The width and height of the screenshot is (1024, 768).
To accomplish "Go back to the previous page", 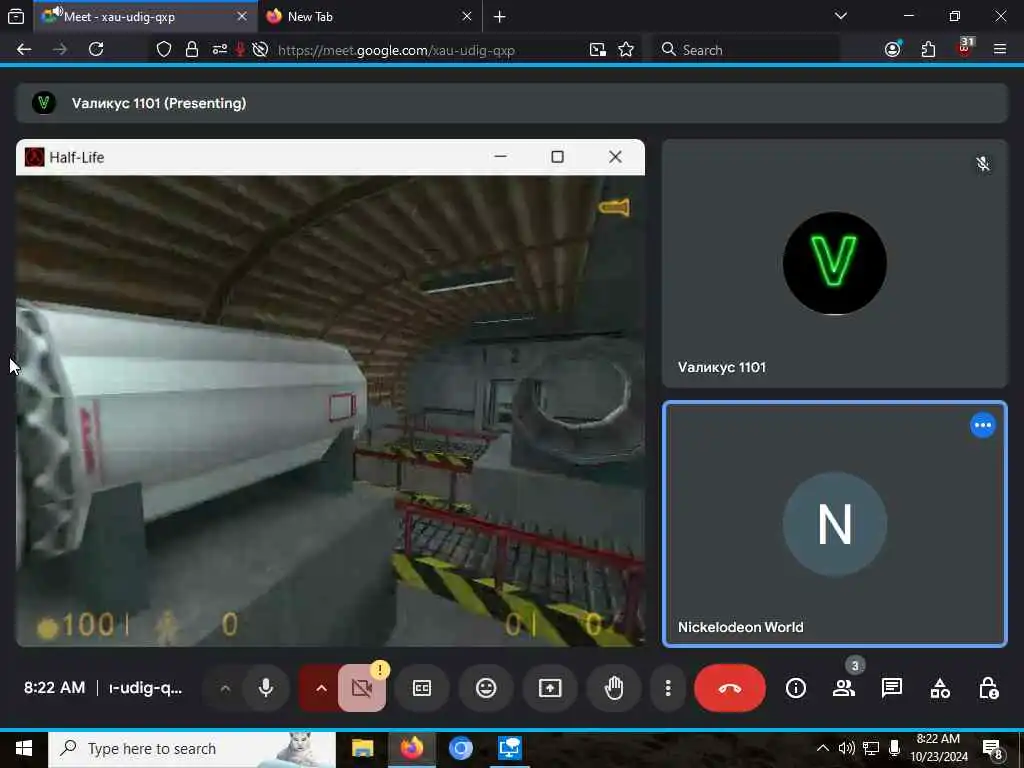I will coord(24,50).
